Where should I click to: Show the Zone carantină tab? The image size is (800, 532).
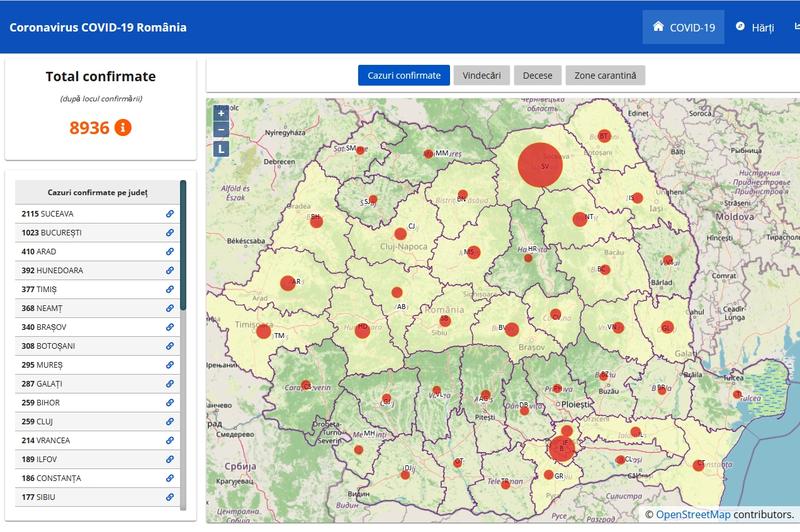click(605, 76)
